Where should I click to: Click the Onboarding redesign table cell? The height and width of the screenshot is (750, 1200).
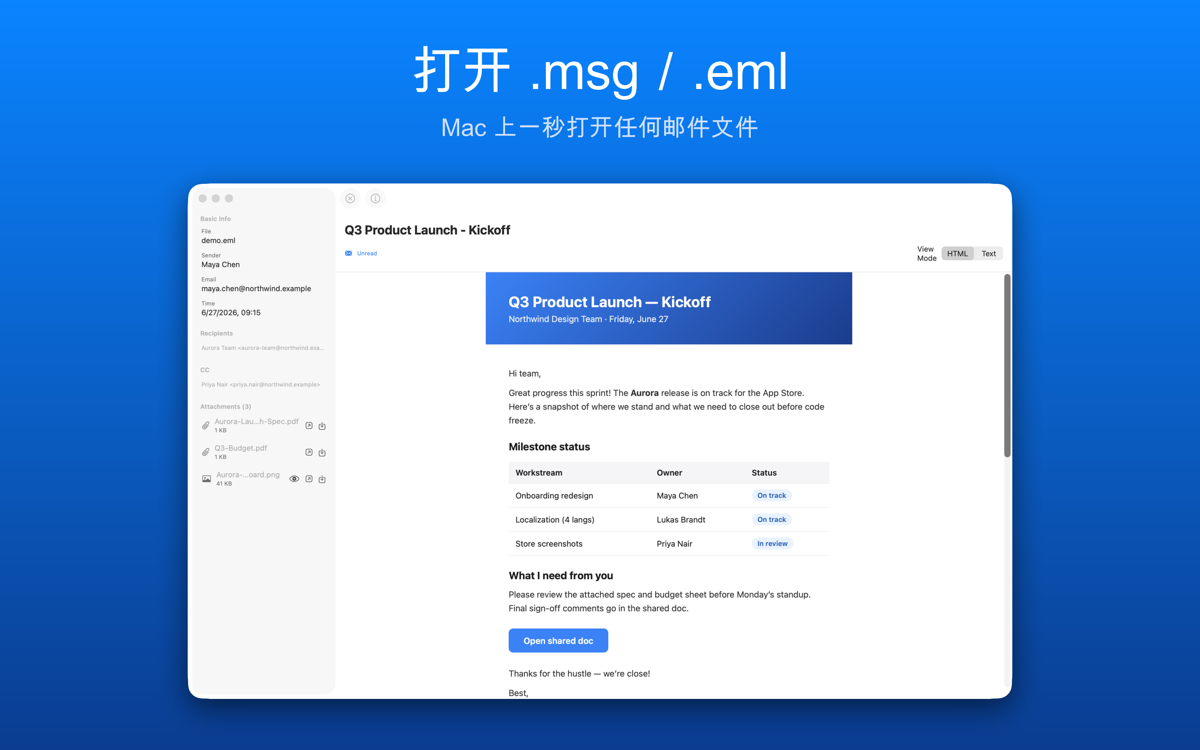554,495
